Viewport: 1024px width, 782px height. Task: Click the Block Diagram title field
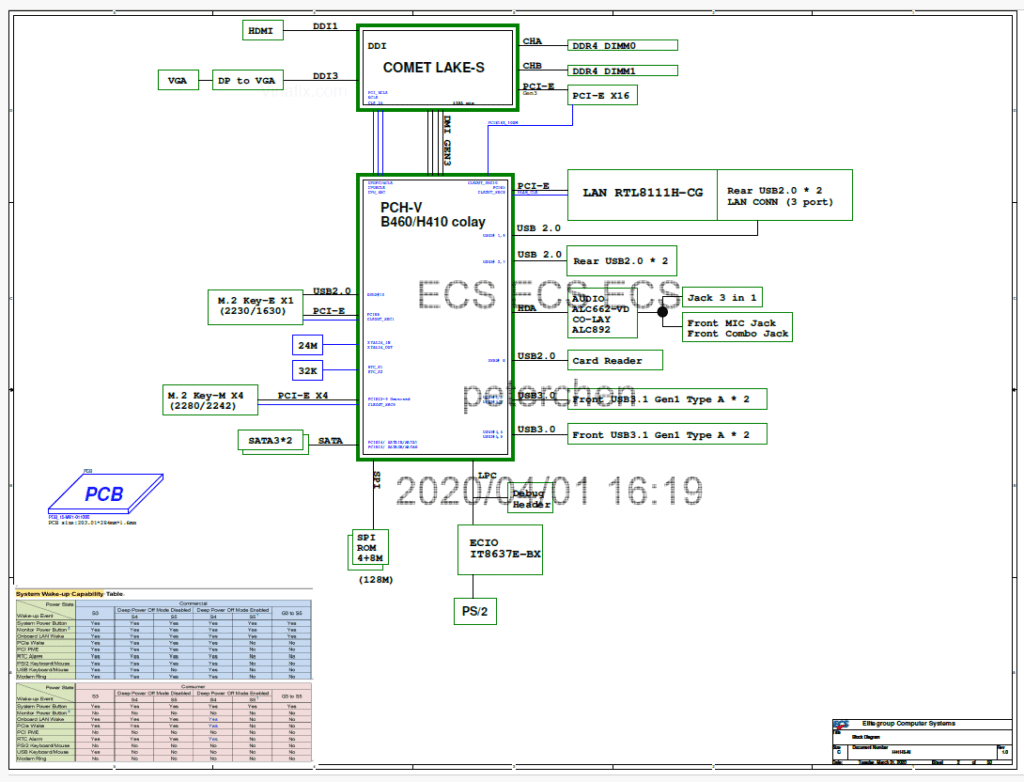click(866, 737)
